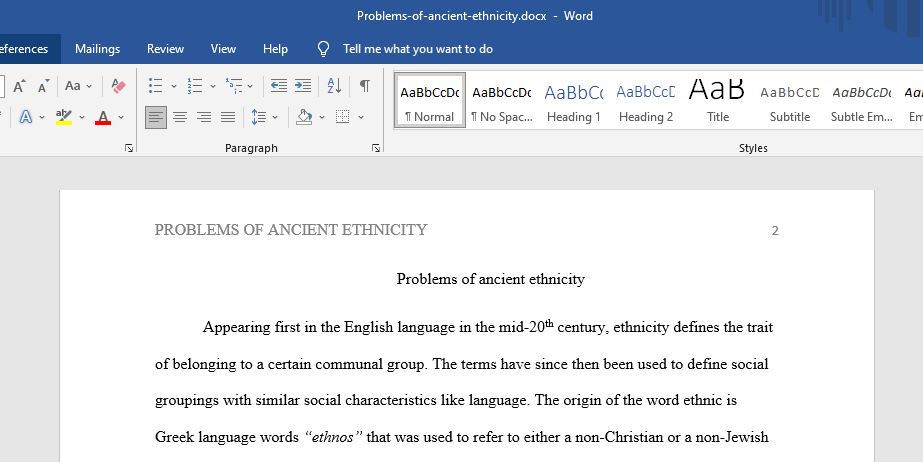Toggle Align Left paragraph alignment

[156, 117]
